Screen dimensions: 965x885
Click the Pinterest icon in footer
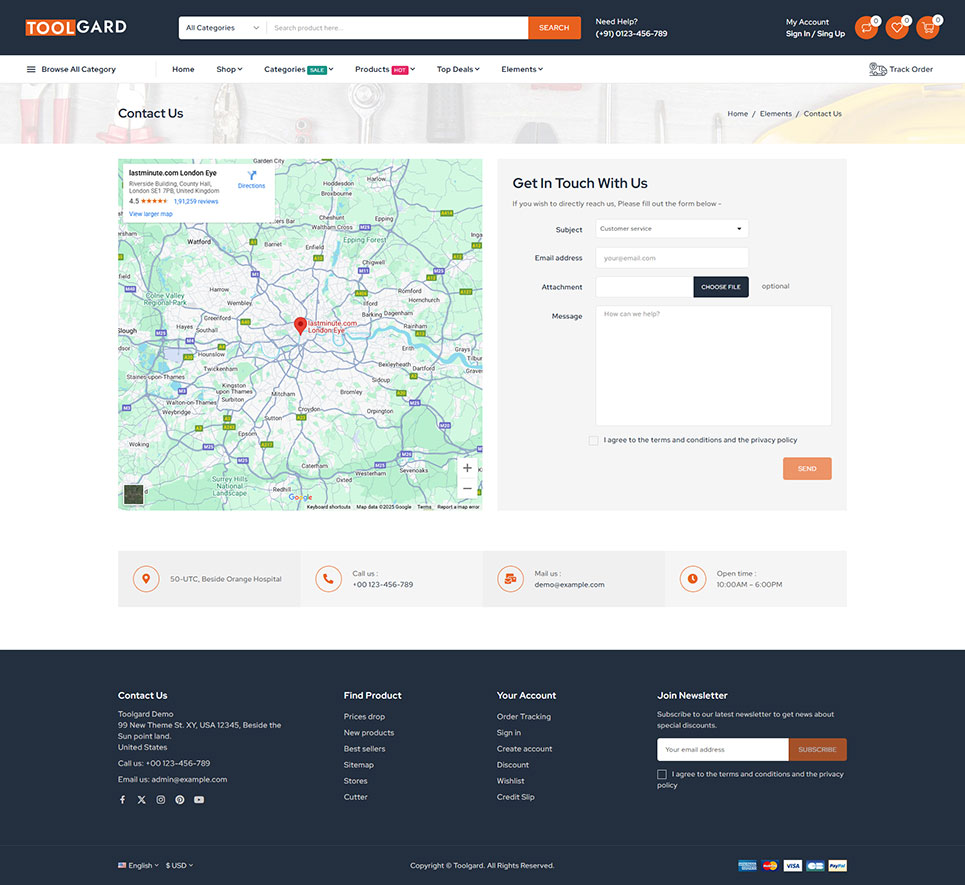coord(180,800)
